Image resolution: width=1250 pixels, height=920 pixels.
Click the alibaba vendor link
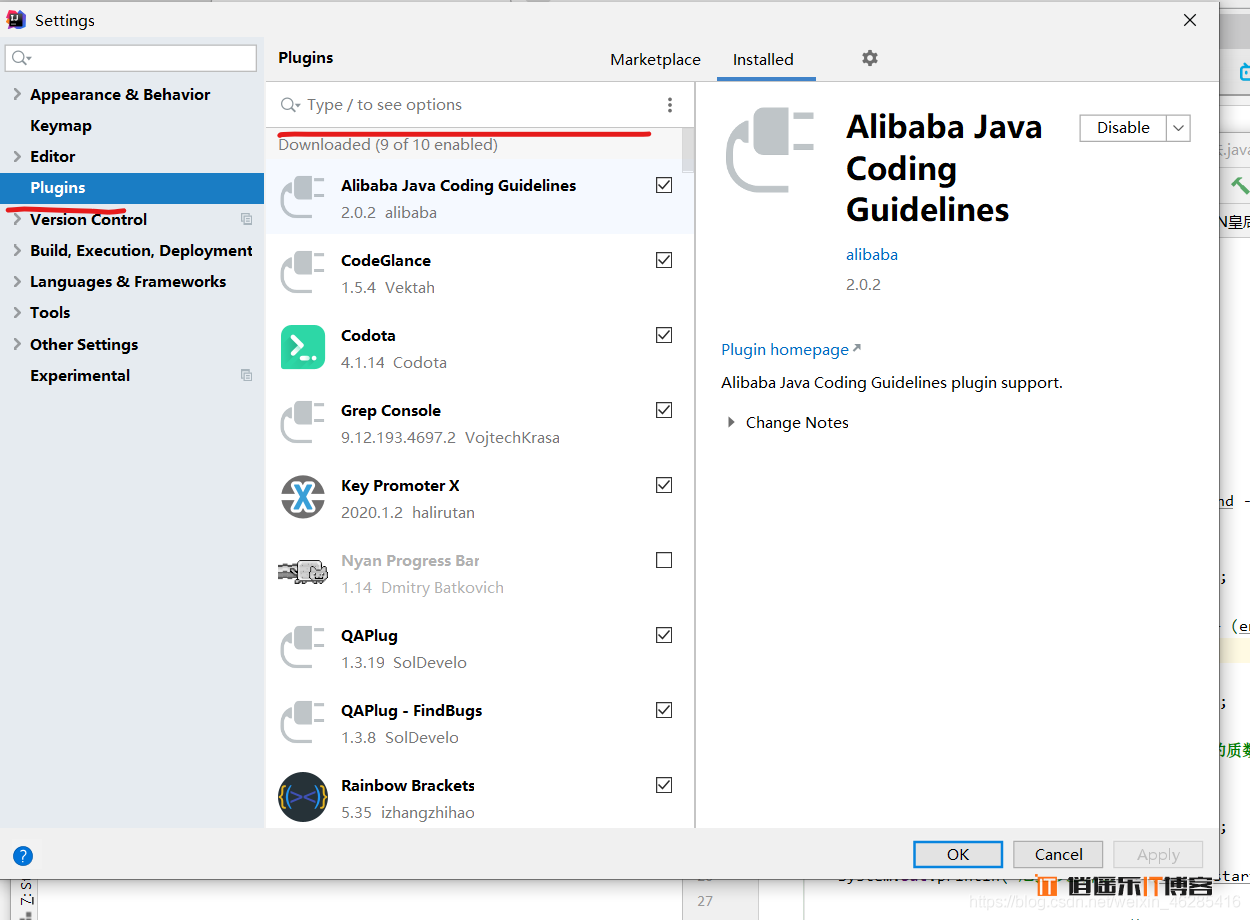872,254
